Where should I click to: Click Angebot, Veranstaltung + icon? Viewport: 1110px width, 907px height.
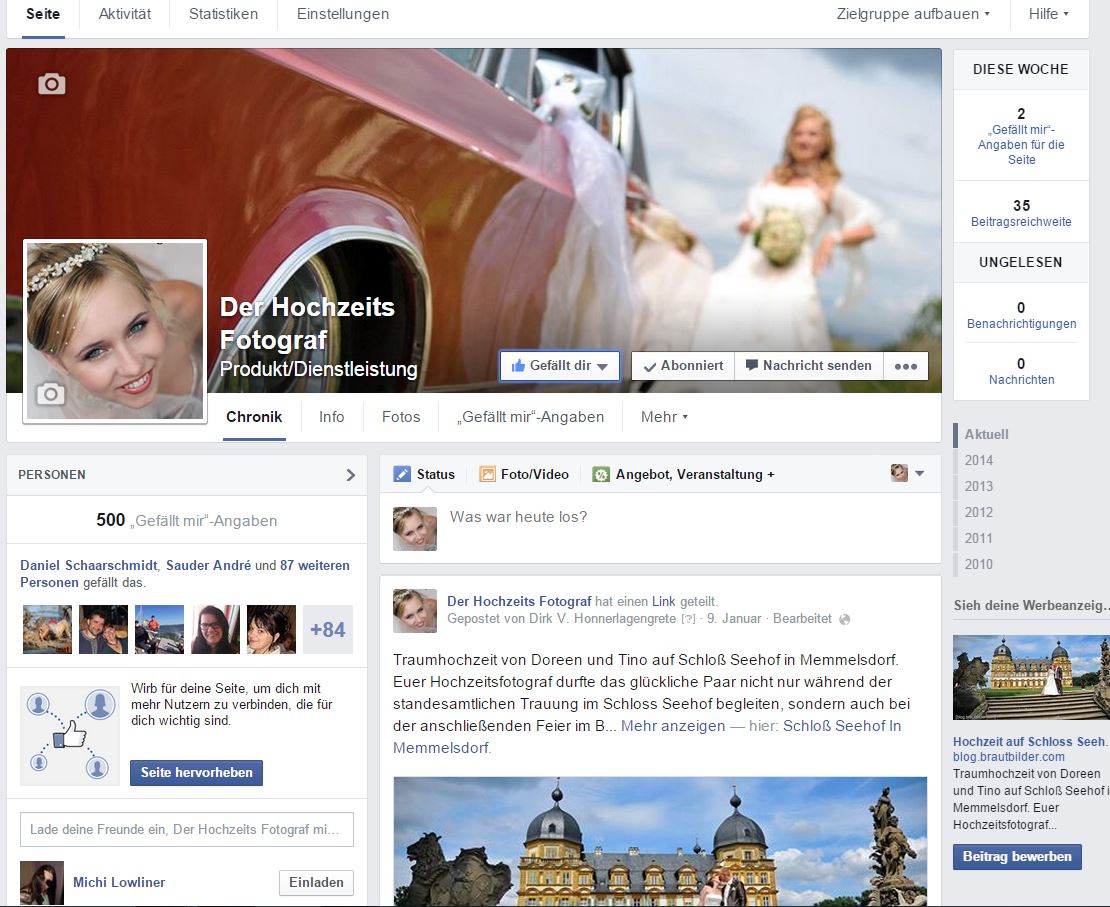(x=601, y=474)
